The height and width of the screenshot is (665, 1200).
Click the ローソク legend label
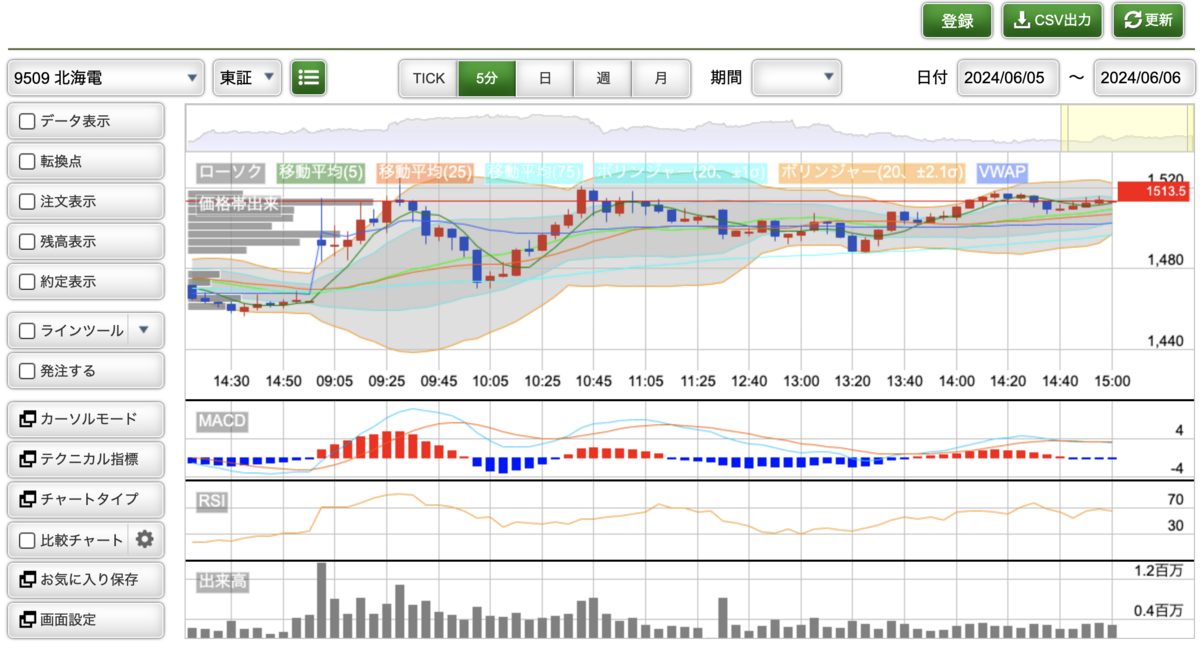click(x=232, y=173)
